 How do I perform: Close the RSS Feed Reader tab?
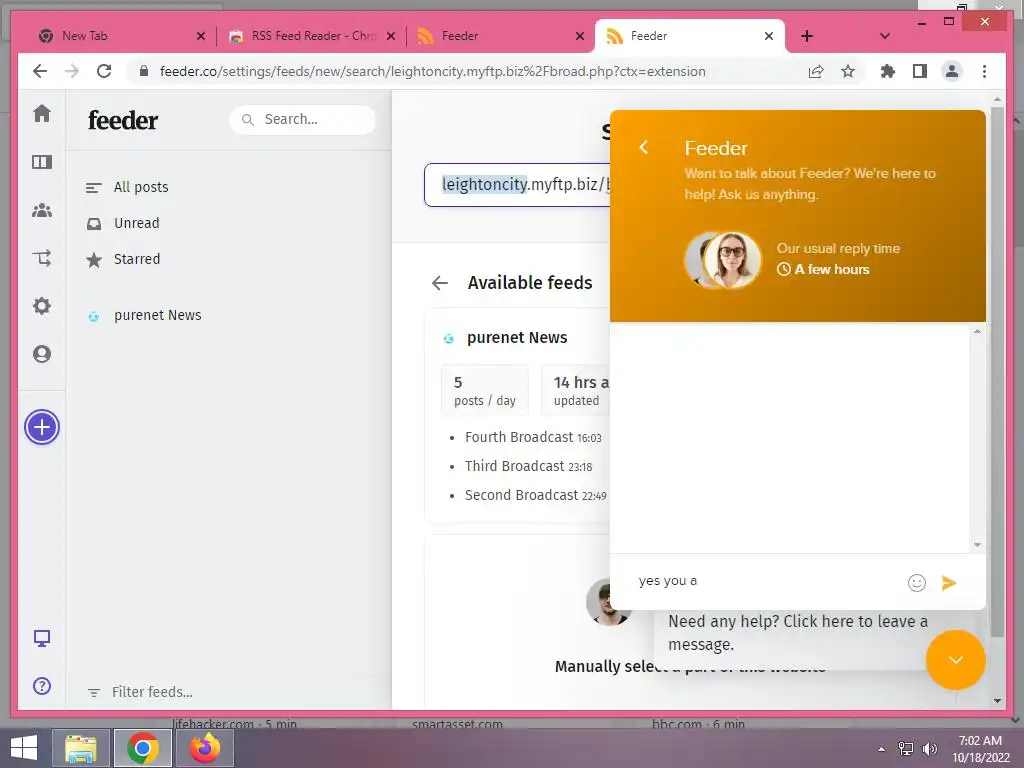tap(391, 36)
